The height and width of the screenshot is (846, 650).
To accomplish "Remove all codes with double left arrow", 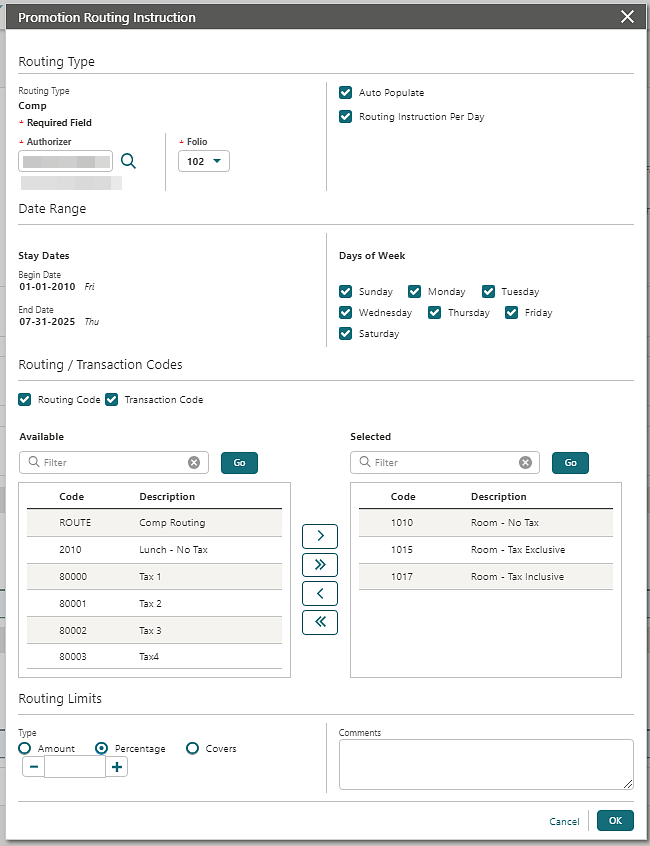I will pyautogui.click(x=320, y=622).
